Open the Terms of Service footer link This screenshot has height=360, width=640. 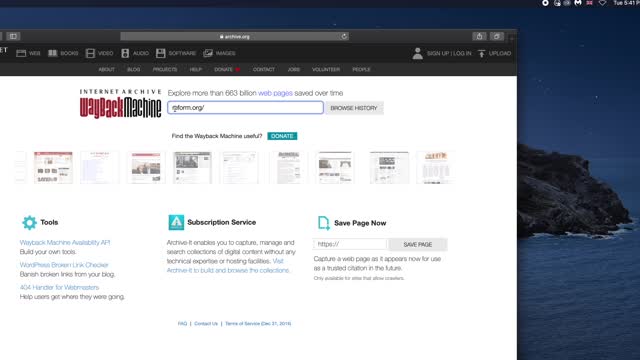pos(258,324)
